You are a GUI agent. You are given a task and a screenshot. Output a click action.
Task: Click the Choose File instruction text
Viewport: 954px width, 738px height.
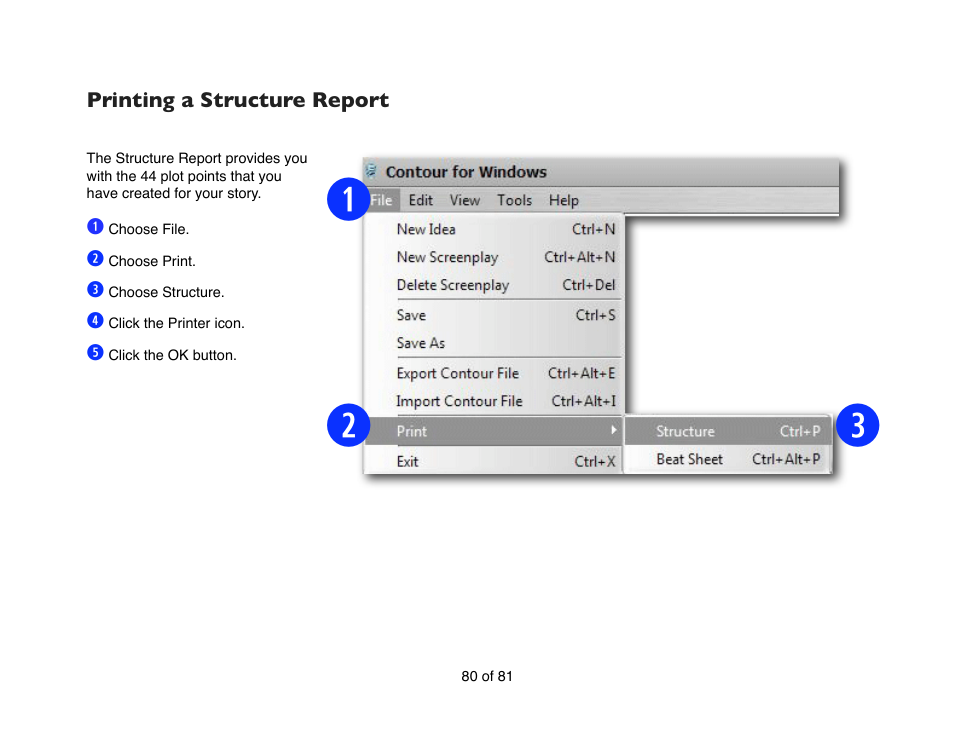[x=148, y=229]
